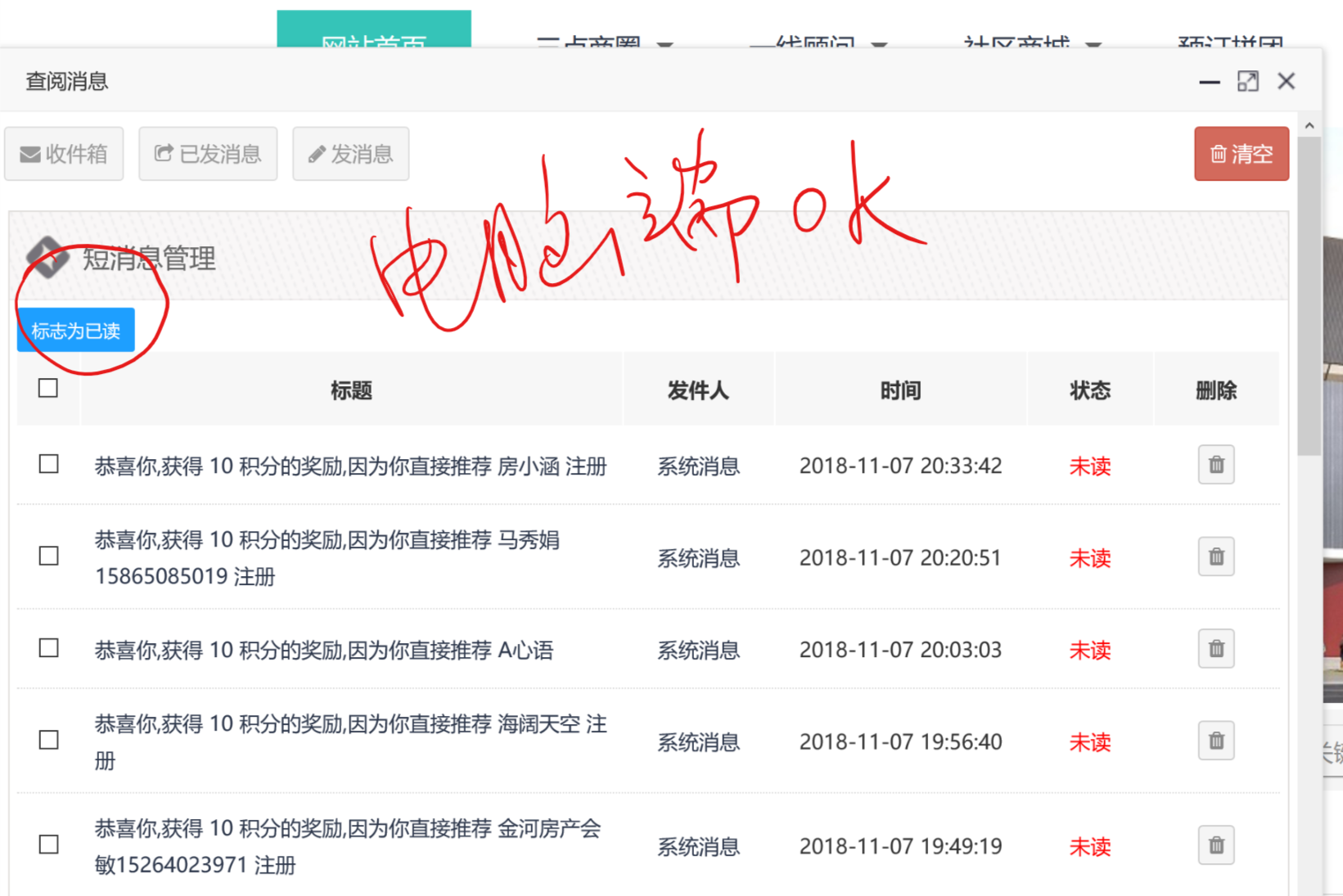Check the box for 房小涵 message row
1343x896 pixels.
(49, 465)
